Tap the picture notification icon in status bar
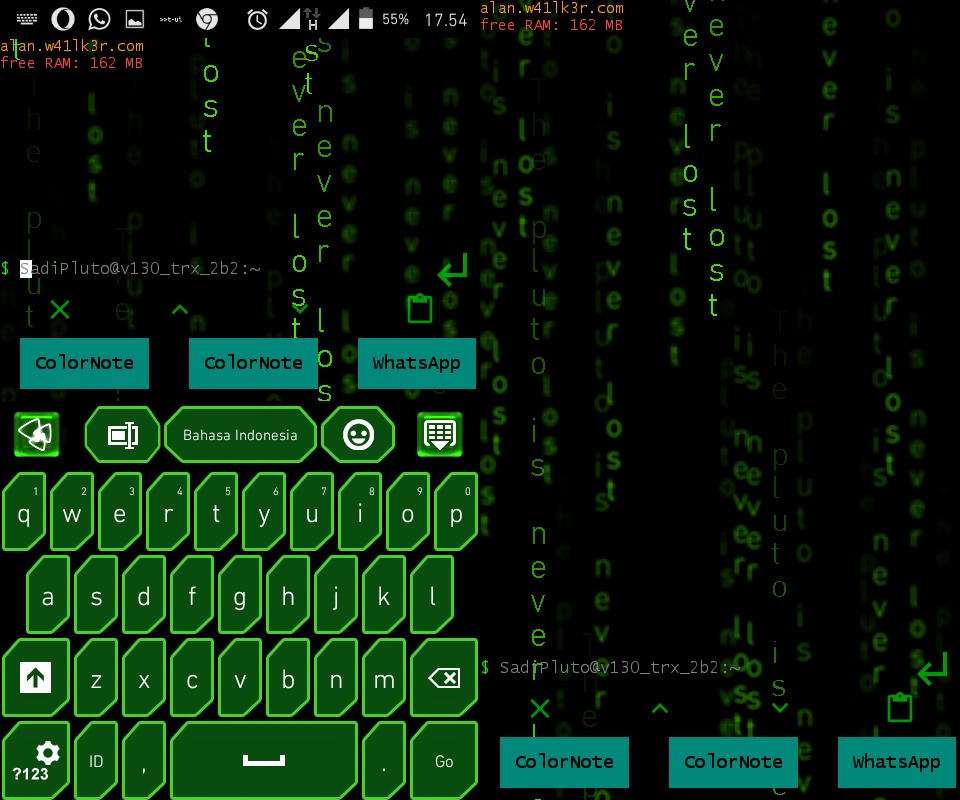The width and height of the screenshot is (960, 800). [135, 20]
